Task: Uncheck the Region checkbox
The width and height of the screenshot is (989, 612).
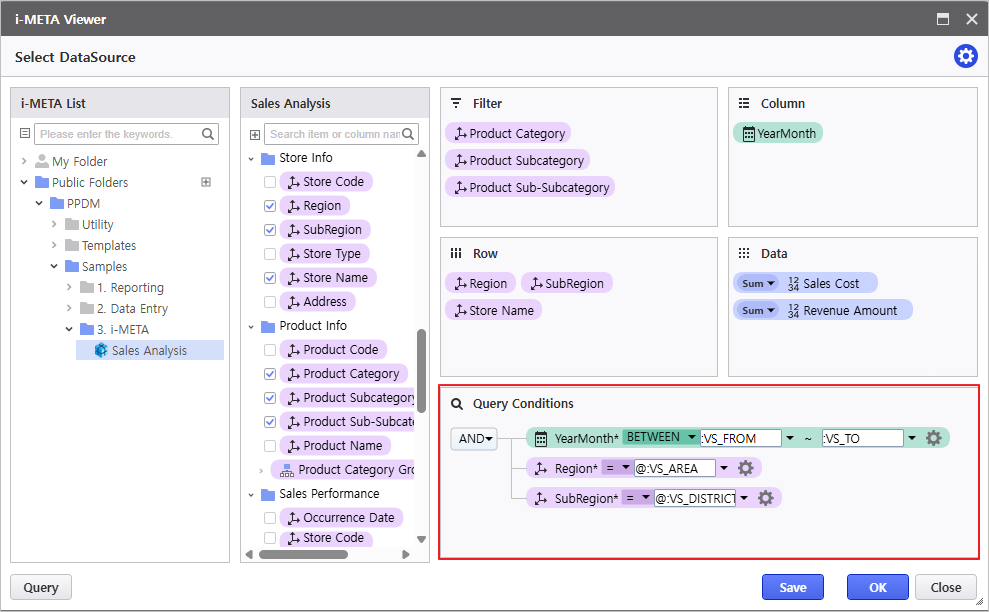Action: pyautogui.click(x=270, y=206)
